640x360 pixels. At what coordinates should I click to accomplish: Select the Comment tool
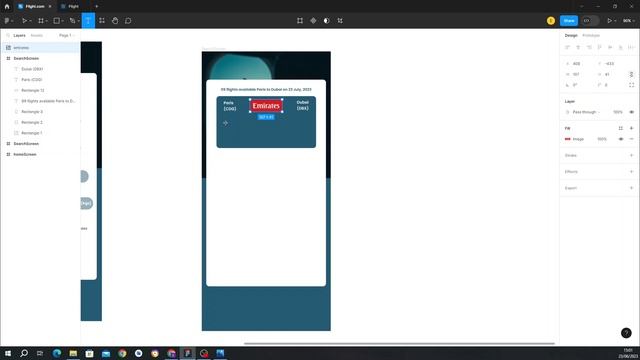(128, 21)
